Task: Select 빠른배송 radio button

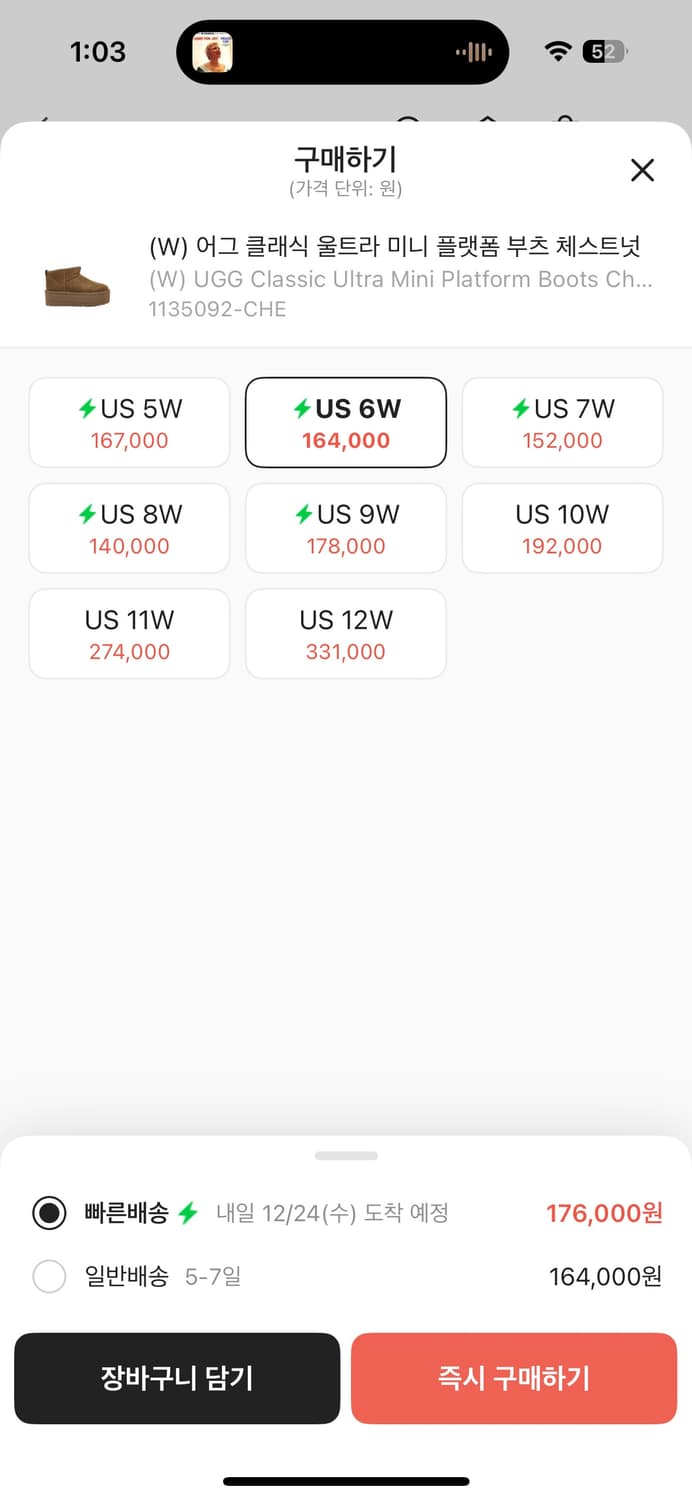Action: [49, 1213]
